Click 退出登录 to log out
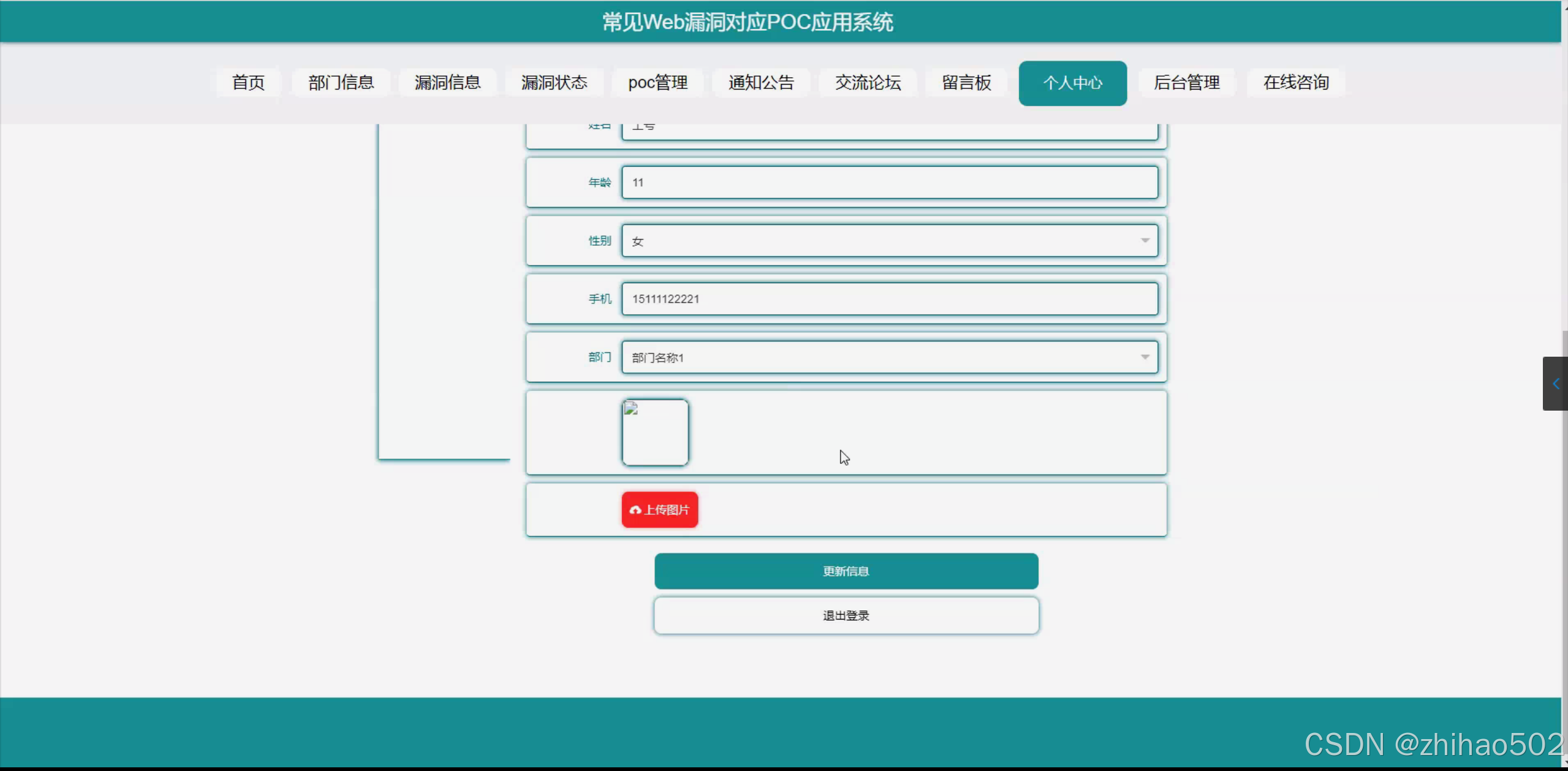Viewport: 1568px width, 771px height. pyautogui.click(x=846, y=615)
